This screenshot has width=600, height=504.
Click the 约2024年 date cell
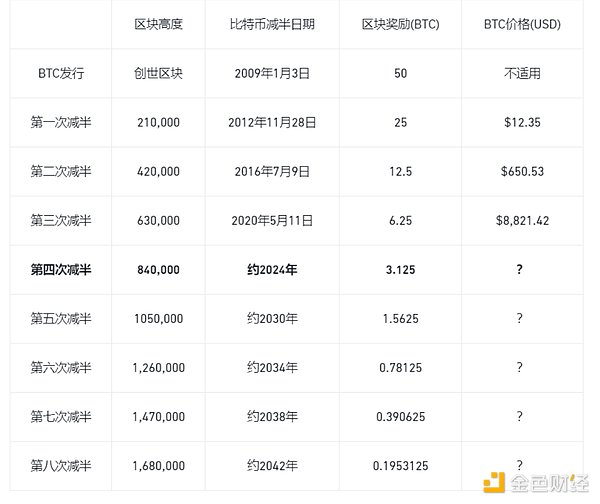[272, 269]
